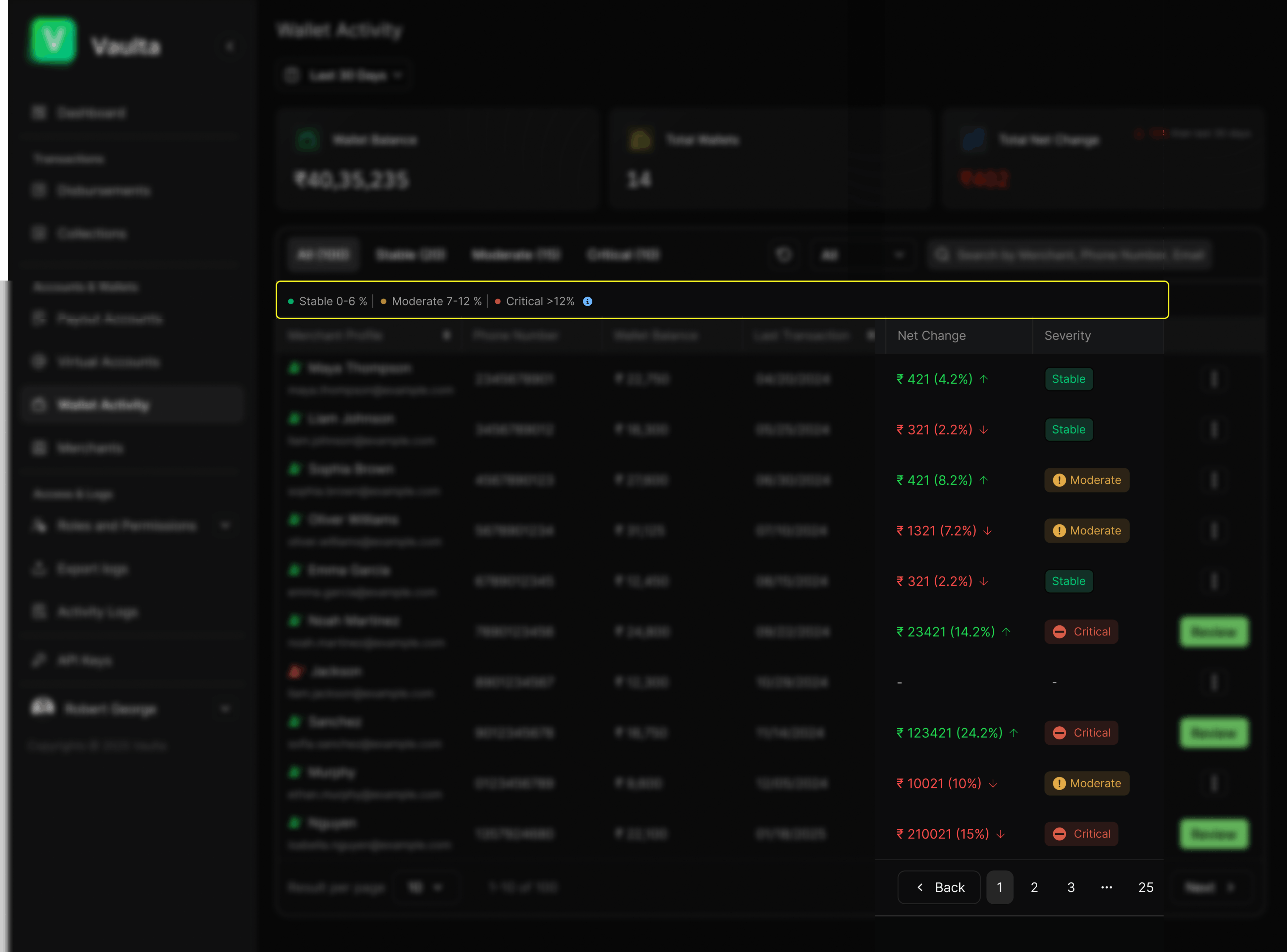Open the Last 30 Days date dropdown
The height and width of the screenshot is (952, 1287).
coord(345,76)
